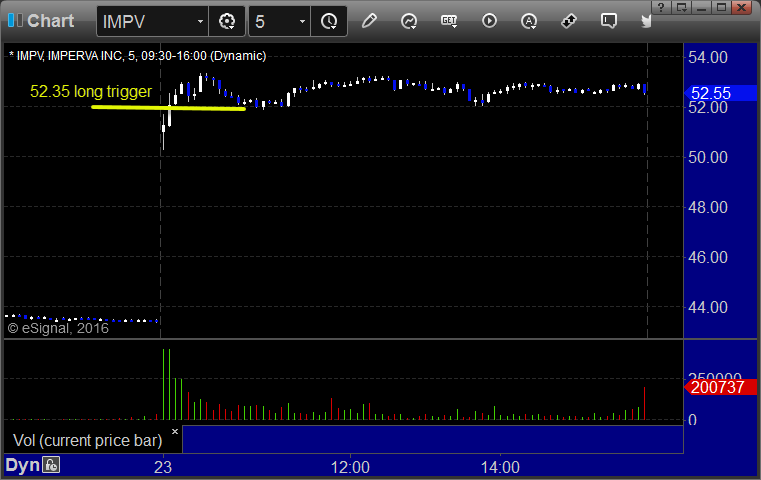Select the pencil drawing tool
Screen dimensions: 761x480
[369, 21]
